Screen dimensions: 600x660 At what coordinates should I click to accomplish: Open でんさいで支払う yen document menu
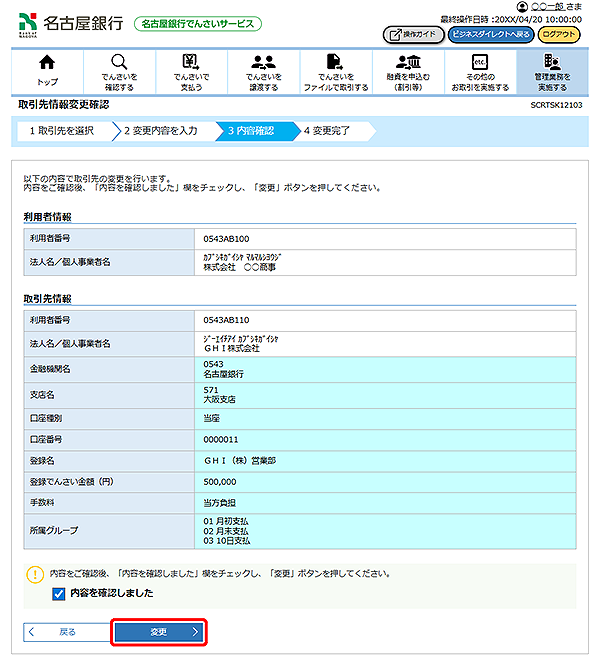pos(191,69)
